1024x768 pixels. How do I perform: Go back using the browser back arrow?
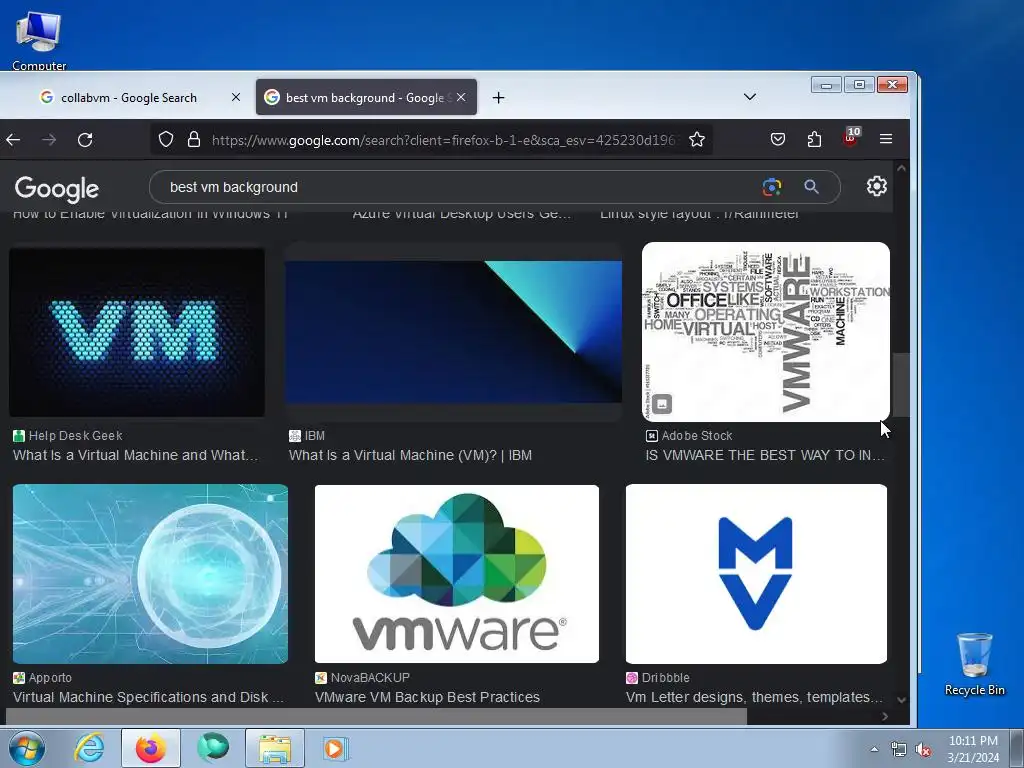pyautogui.click(x=13, y=140)
